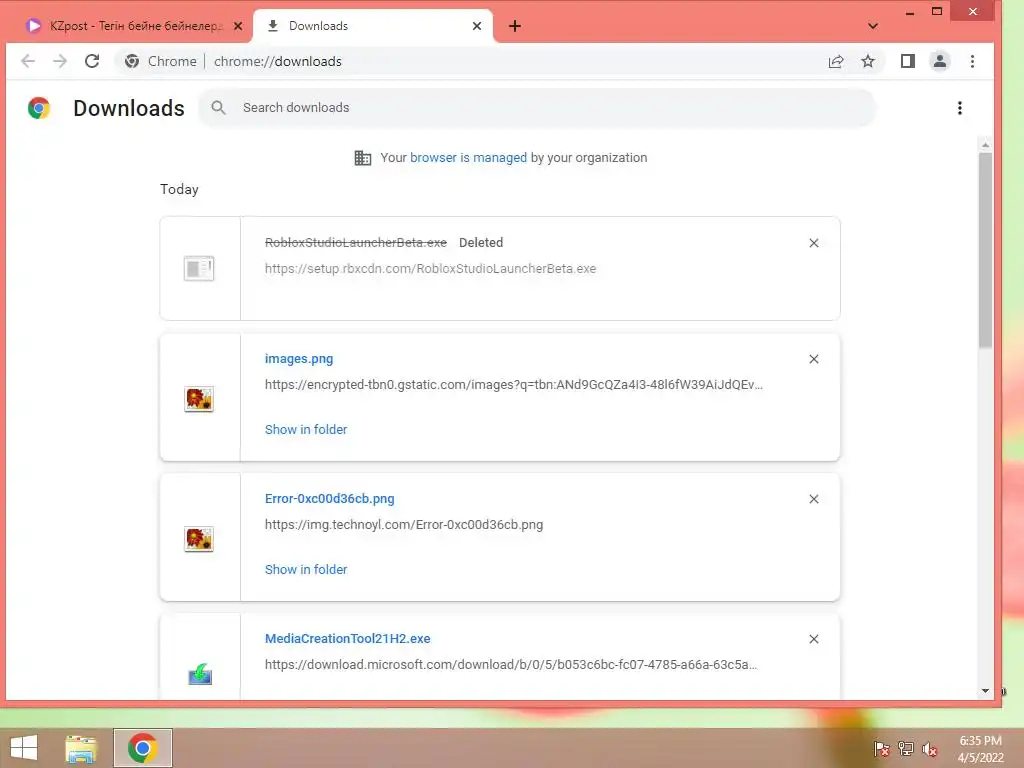Expand the tab search chevron

(x=873, y=26)
